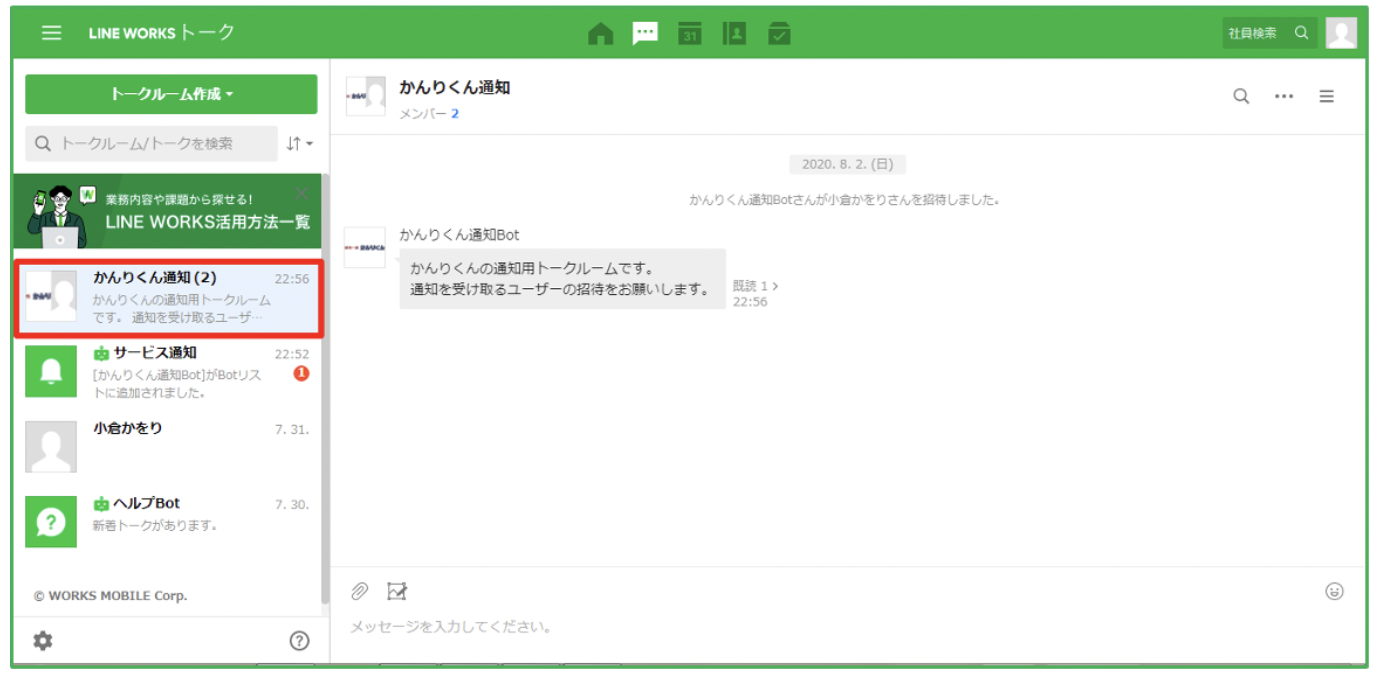Screen dimensions: 1392x674
Task: Open the room menu icon in chat header
Action: point(1327,96)
